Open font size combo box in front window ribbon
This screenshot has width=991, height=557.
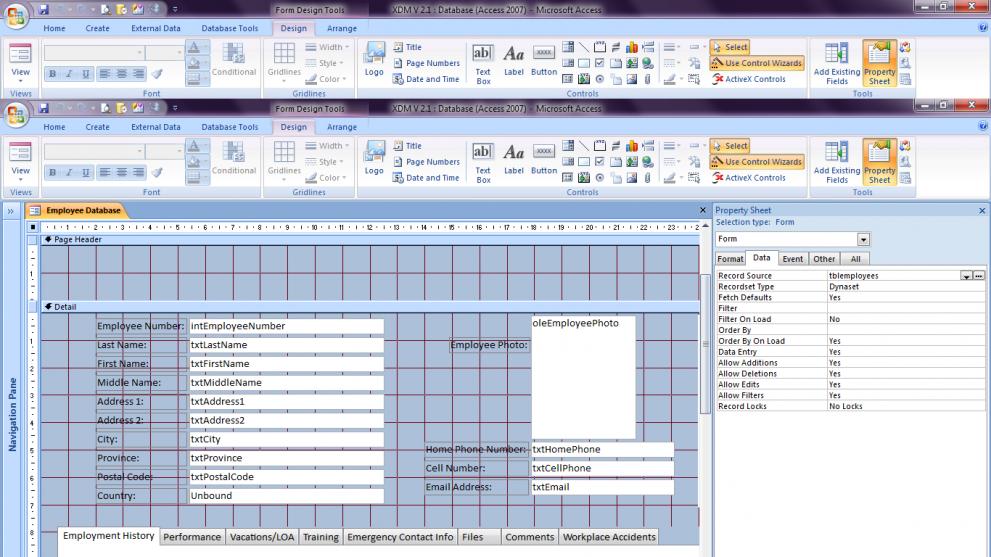(164, 151)
